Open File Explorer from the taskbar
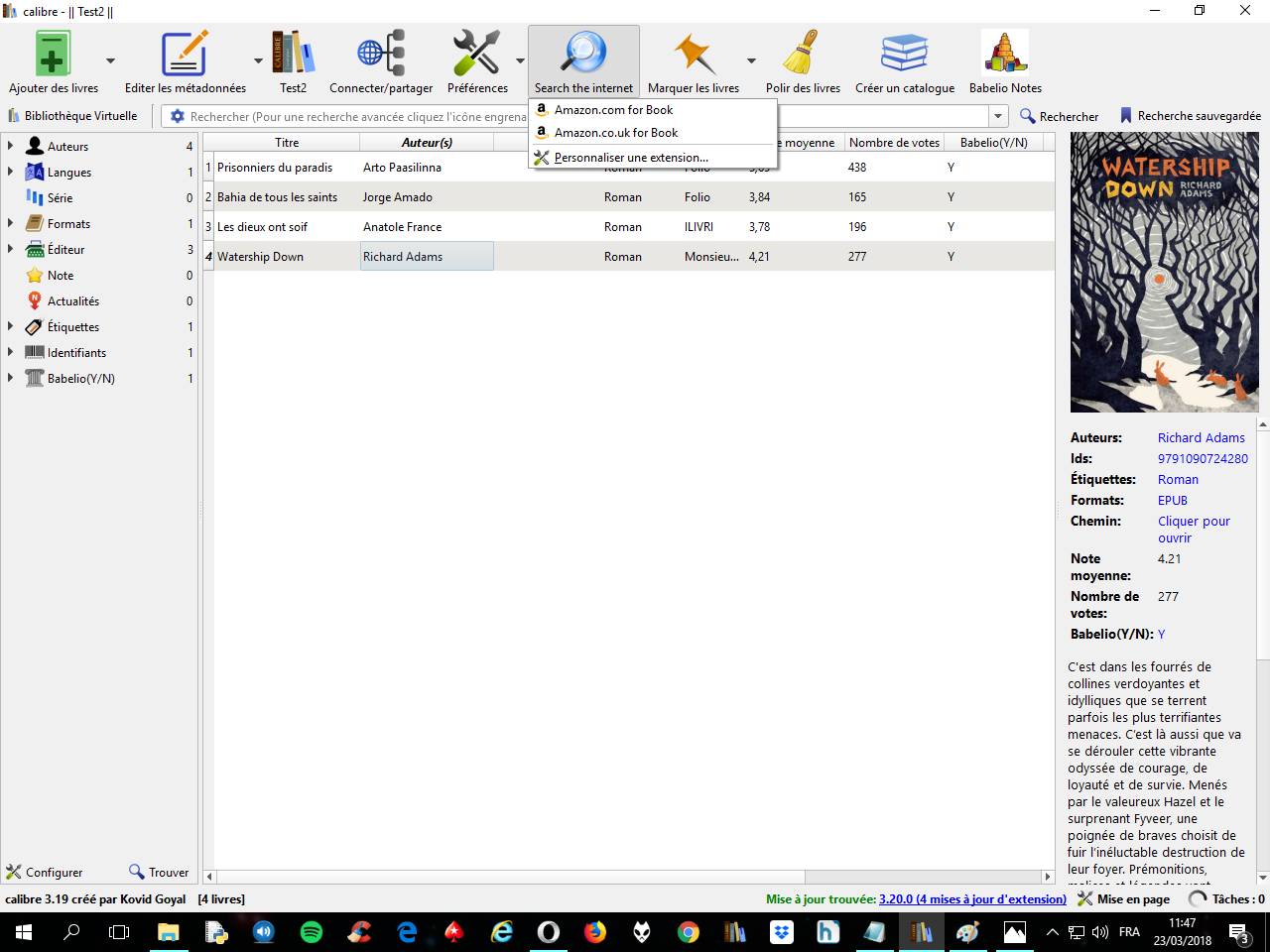This screenshot has width=1270, height=952. click(x=169, y=932)
